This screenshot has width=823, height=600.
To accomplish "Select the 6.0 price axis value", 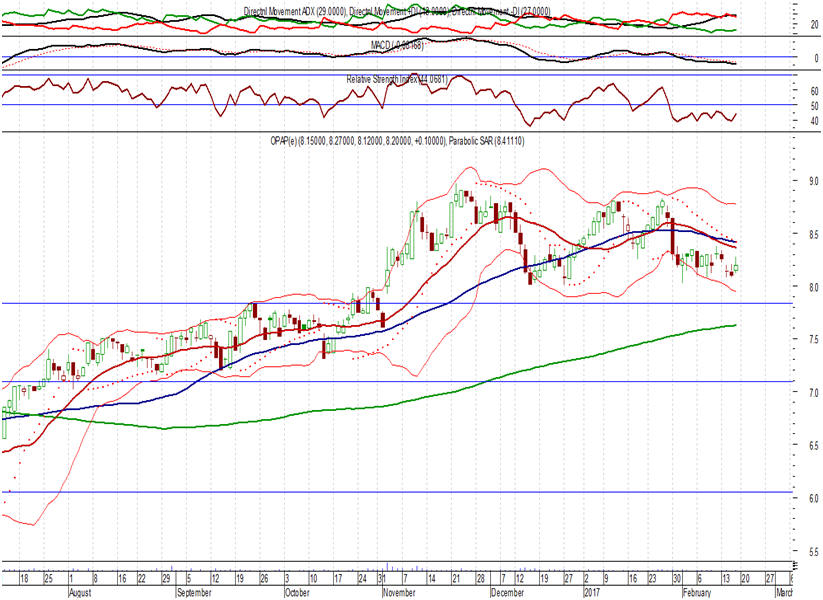I will click(814, 498).
